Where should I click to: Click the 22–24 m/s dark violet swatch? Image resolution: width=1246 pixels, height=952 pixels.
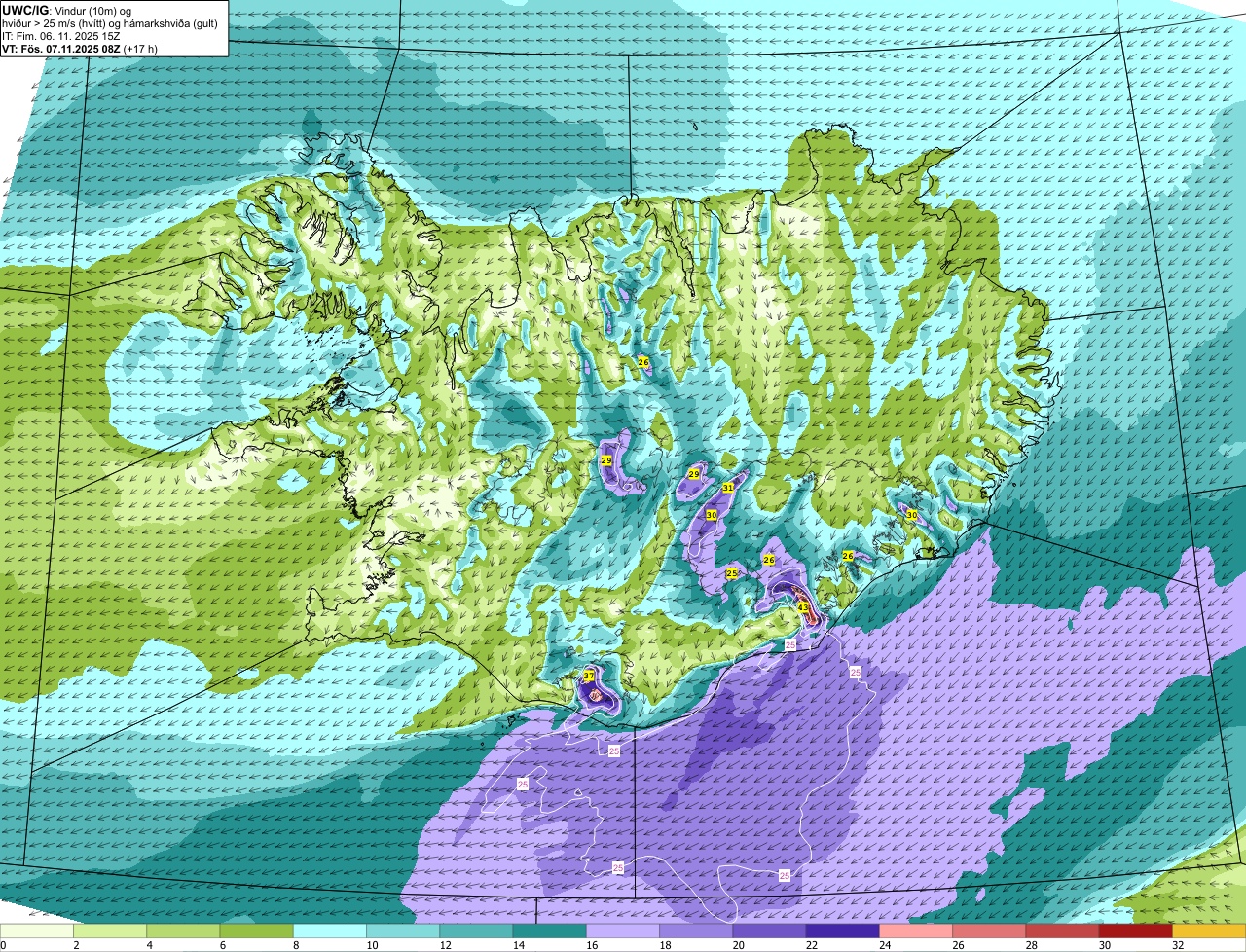tap(843, 932)
